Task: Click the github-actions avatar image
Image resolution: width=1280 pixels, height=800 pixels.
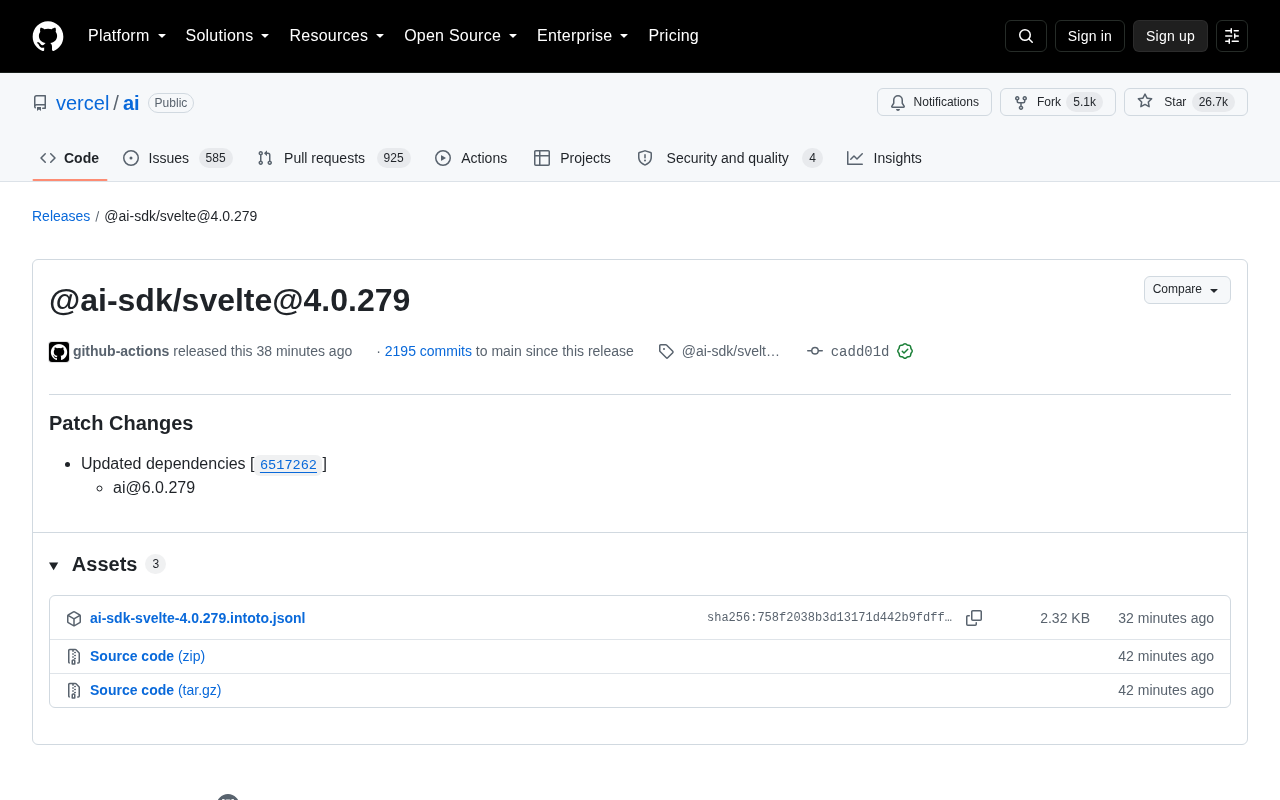Action: click(x=59, y=352)
